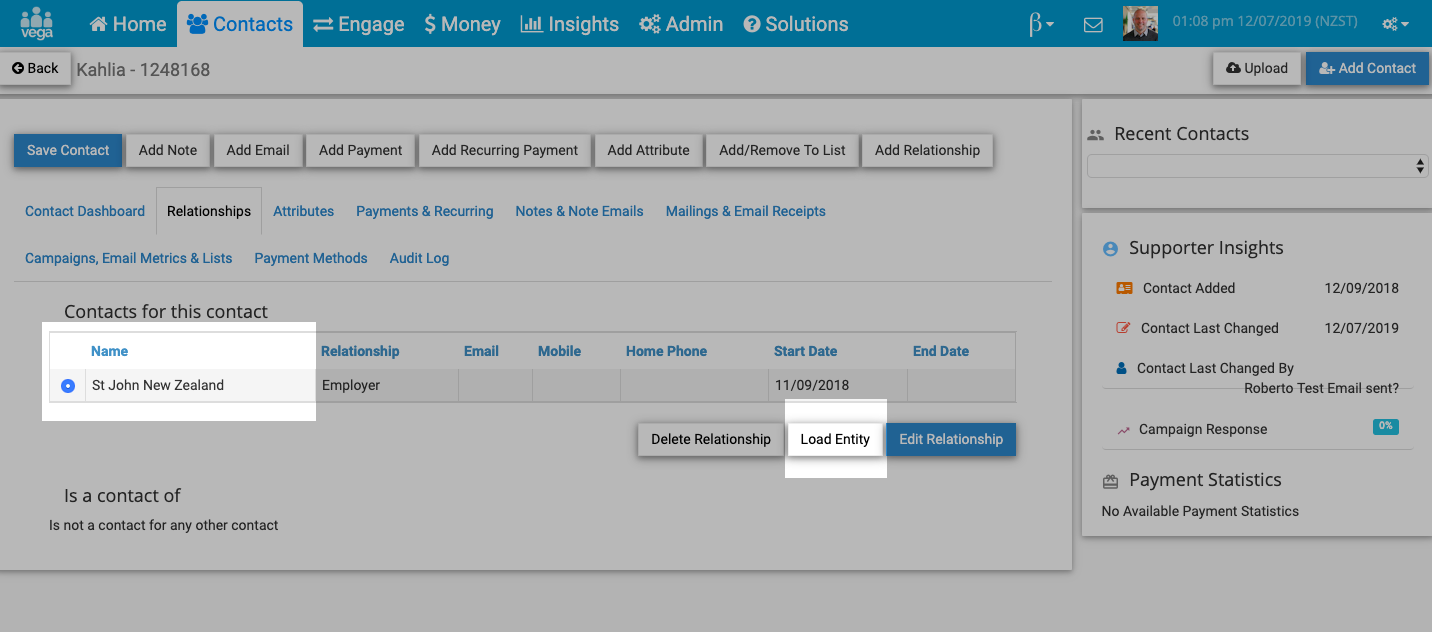This screenshot has width=1432, height=632.
Task: Click Add Relationship button
Action: tap(927, 150)
